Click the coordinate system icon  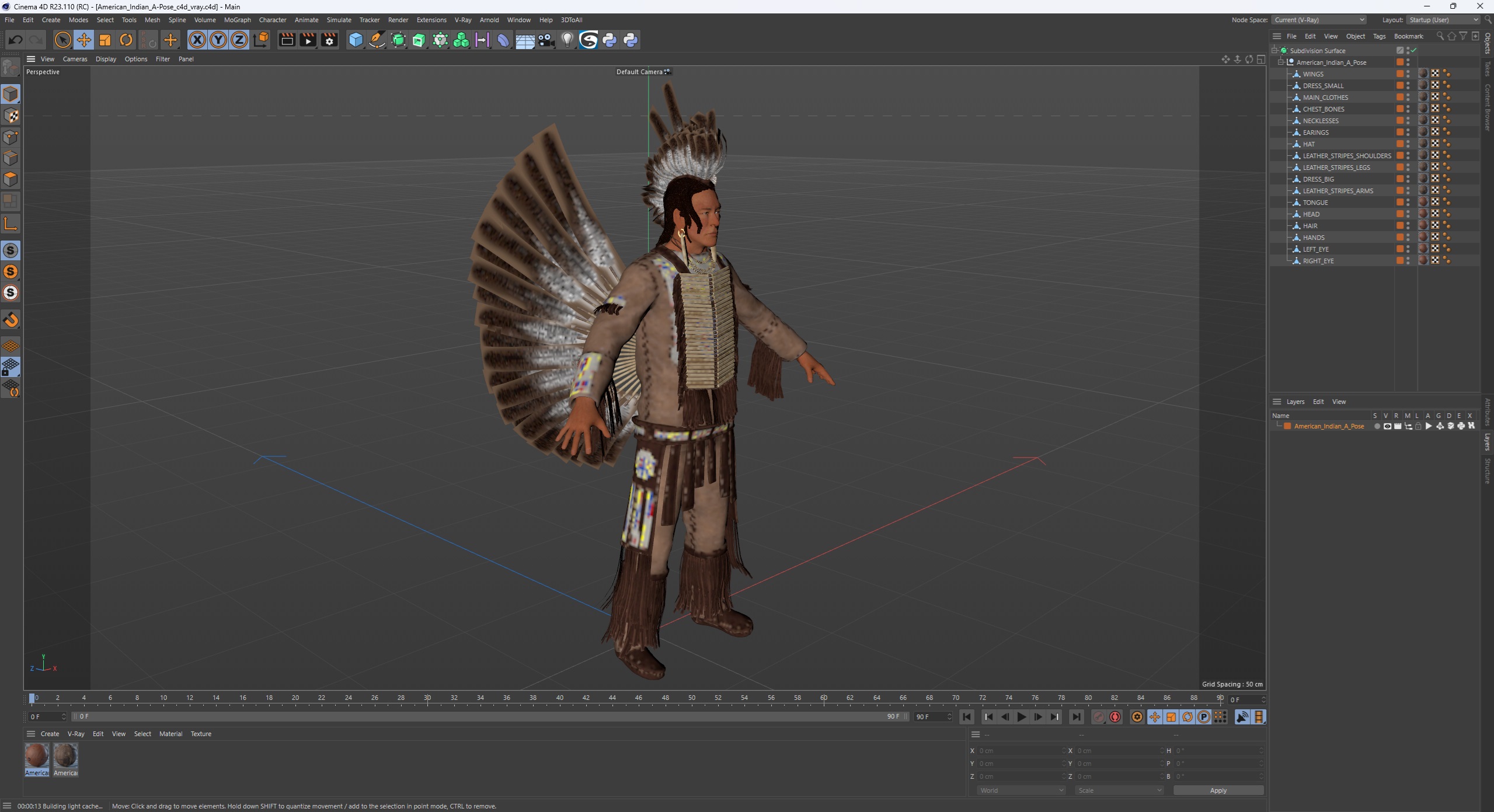262,40
